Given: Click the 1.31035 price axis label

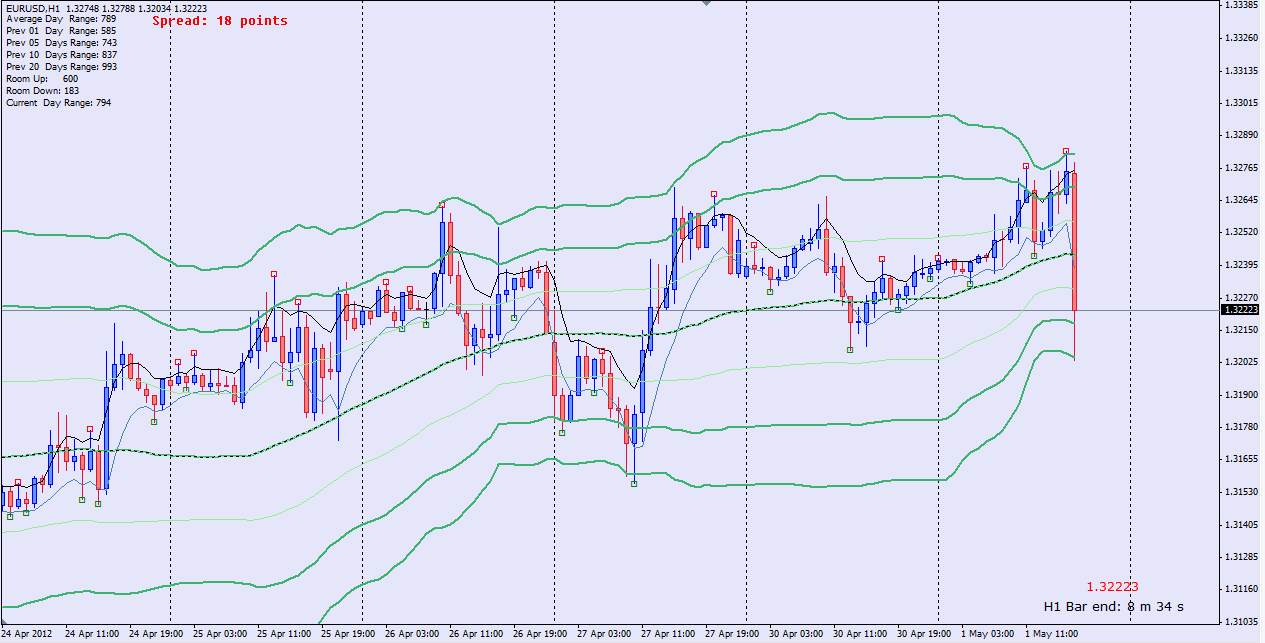Looking at the screenshot, I should (x=1241, y=621).
